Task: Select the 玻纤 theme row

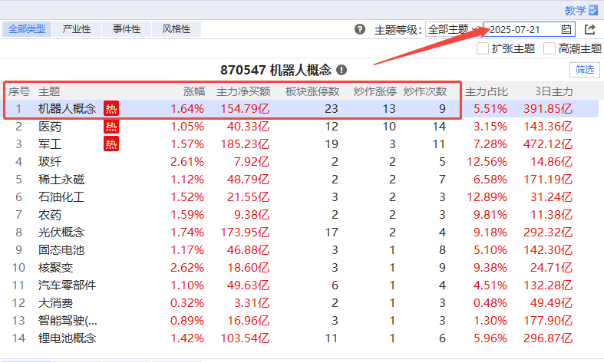Action: pos(299,162)
